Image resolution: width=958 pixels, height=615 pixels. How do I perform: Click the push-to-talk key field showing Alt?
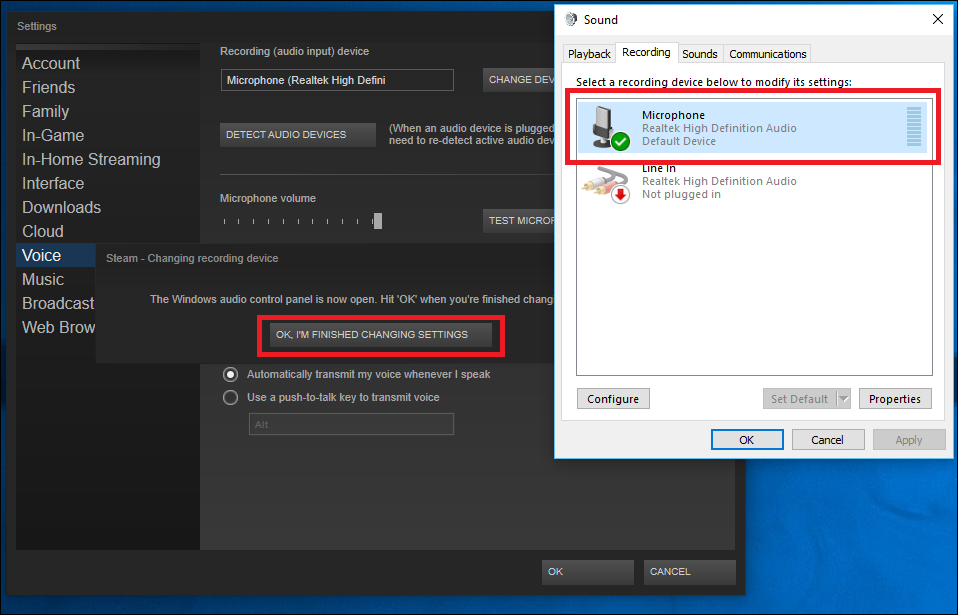(x=351, y=424)
